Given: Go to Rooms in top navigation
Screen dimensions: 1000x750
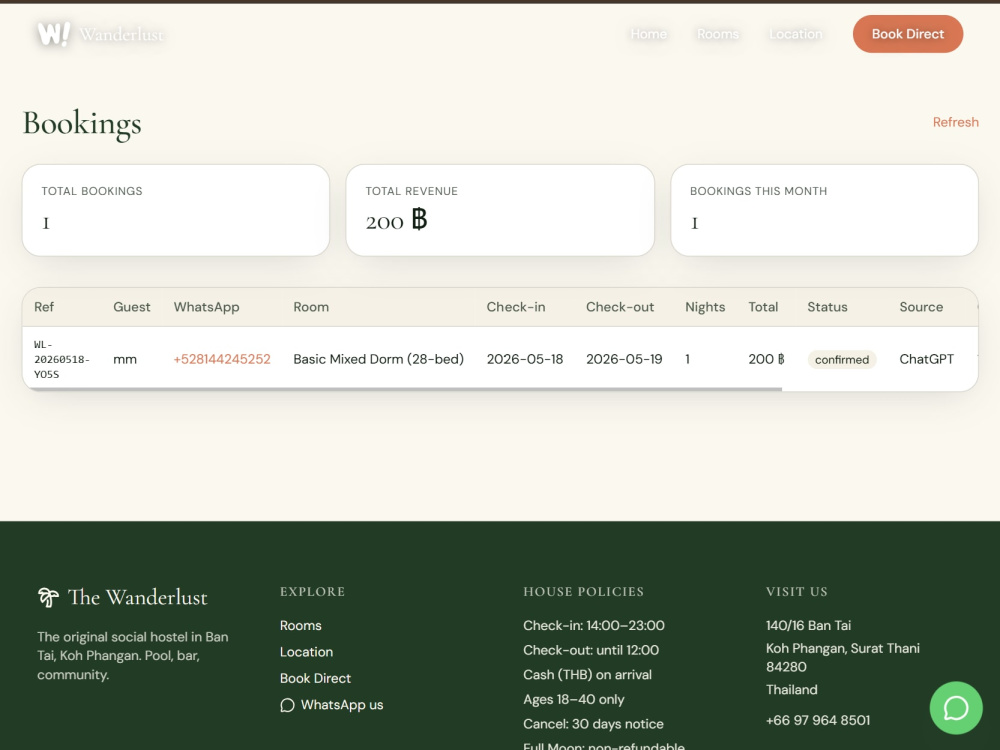Looking at the screenshot, I should point(717,34).
